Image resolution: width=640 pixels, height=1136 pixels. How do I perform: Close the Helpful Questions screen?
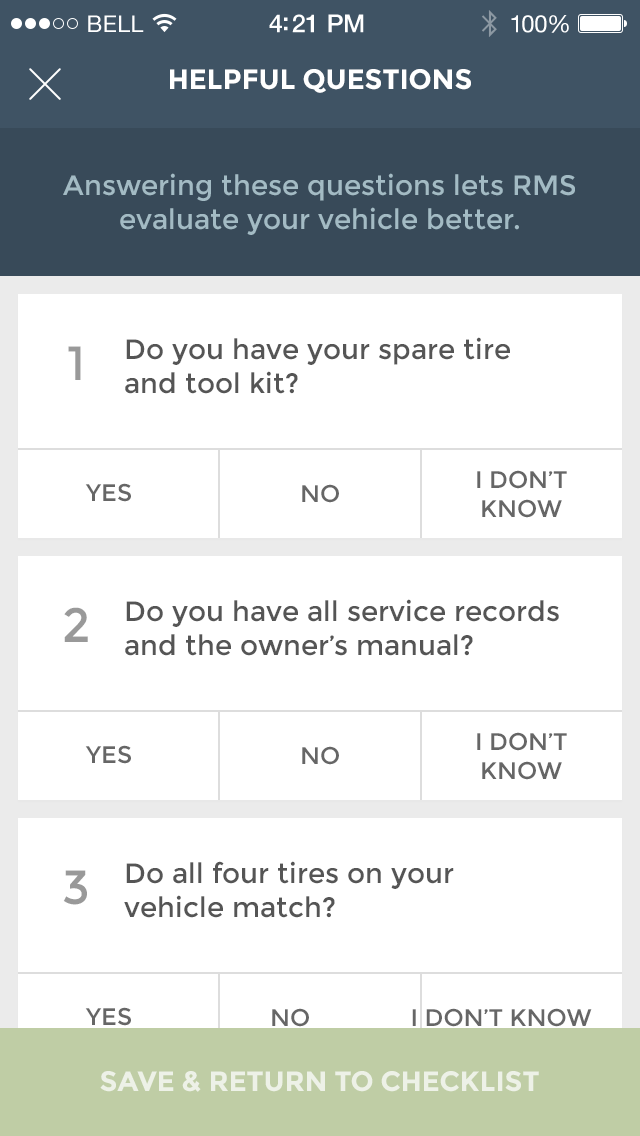coord(45,84)
